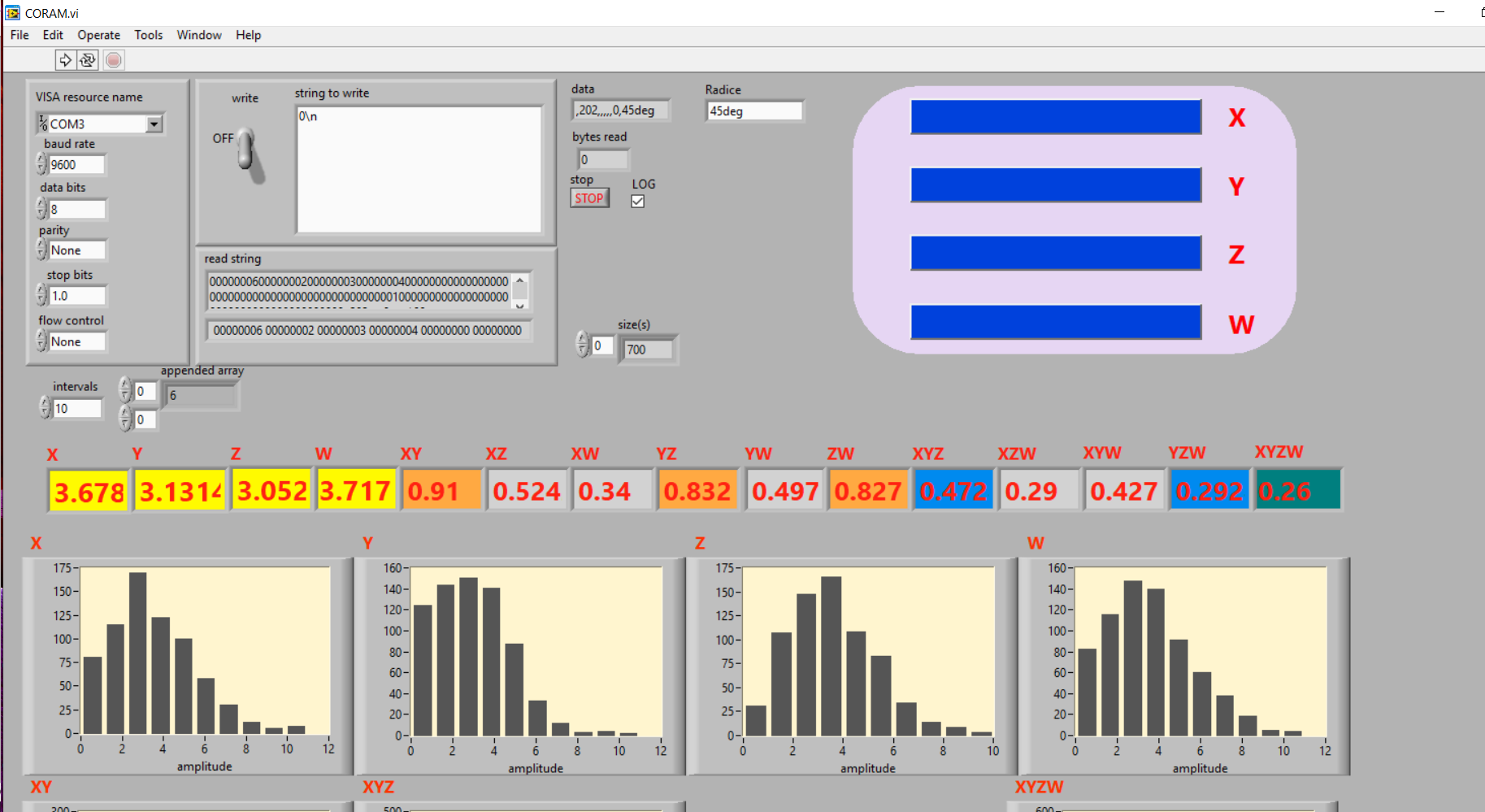Click the CORAM.vi title bar icon
The height and width of the screenshot is (812, 1485).
pyautogui.click(x=12, y=13)
